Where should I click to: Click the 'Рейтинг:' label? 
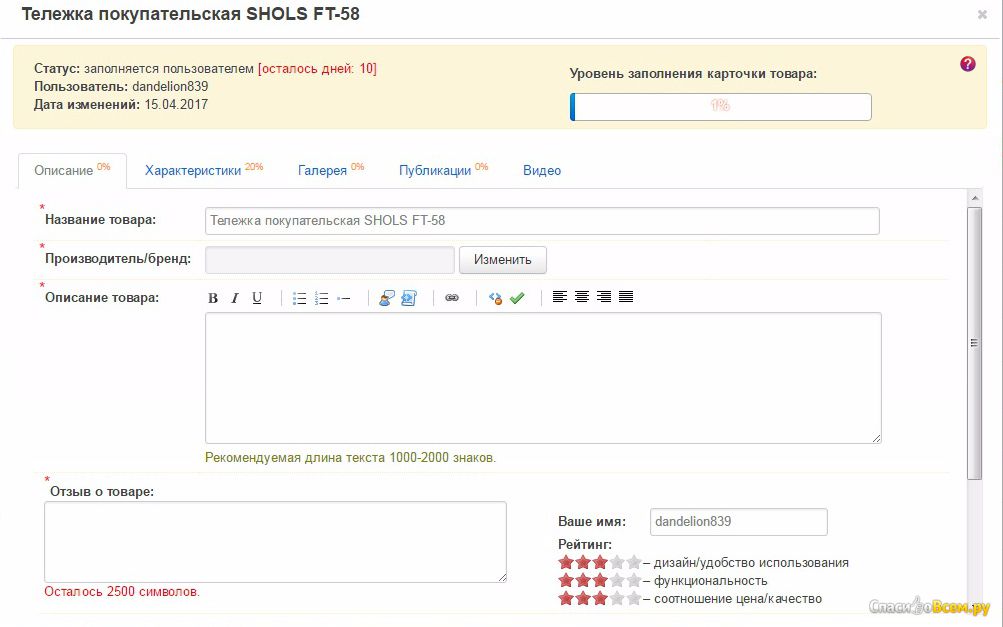tap(585, 544)
